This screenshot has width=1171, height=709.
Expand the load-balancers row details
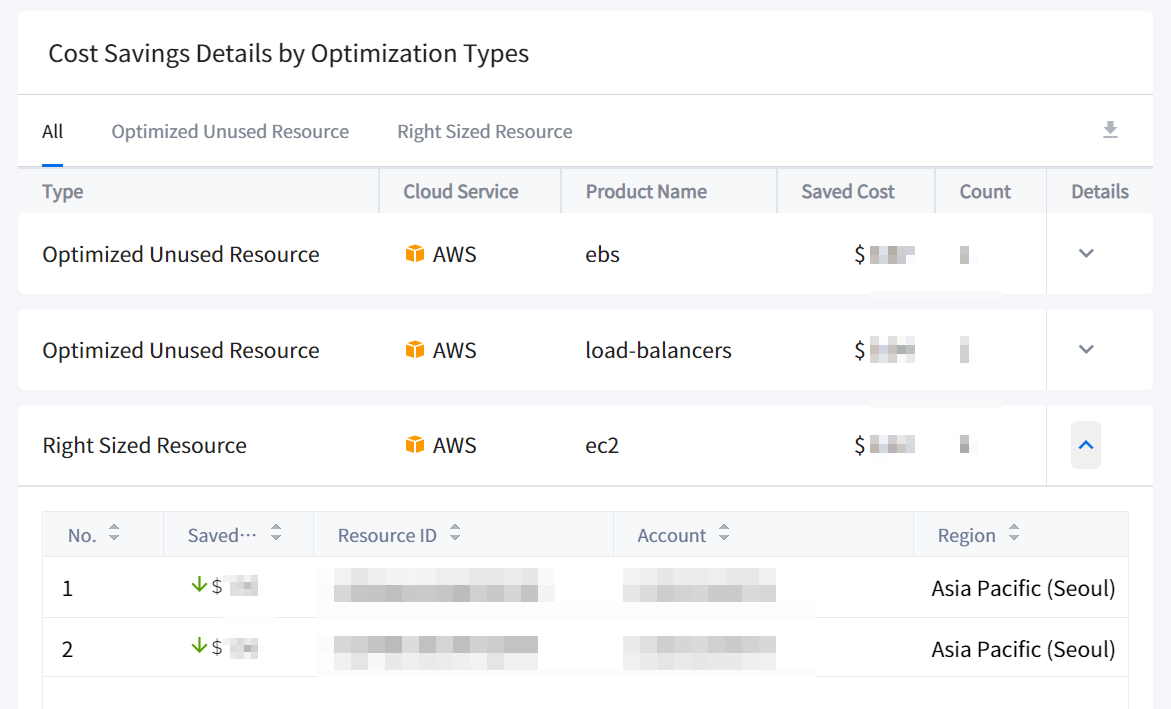1086,350
